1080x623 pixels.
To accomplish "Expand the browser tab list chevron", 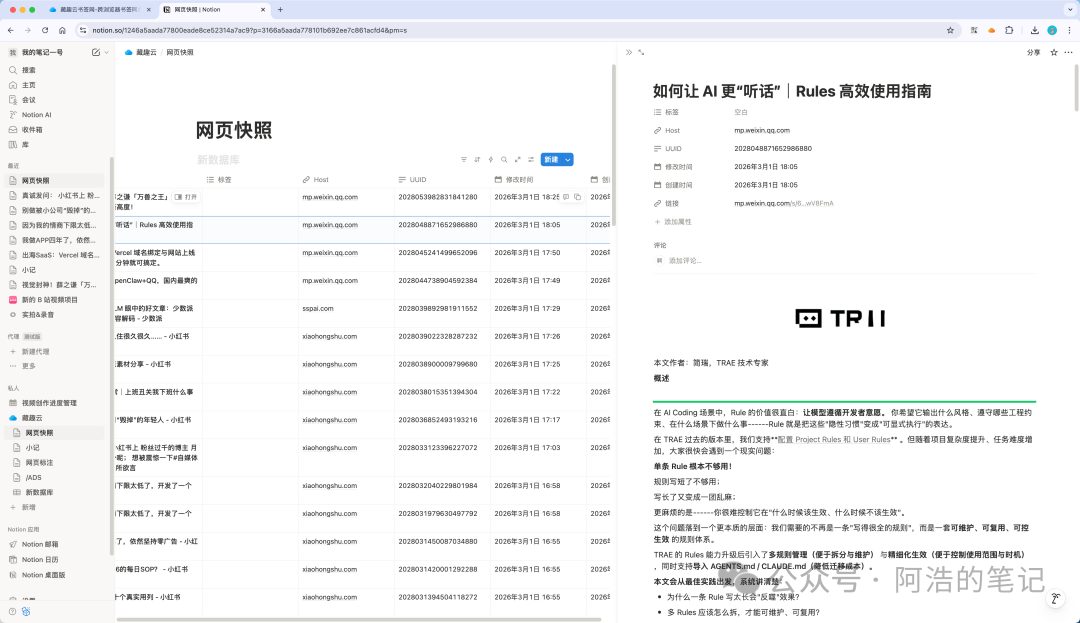I will pos(1070,10).
